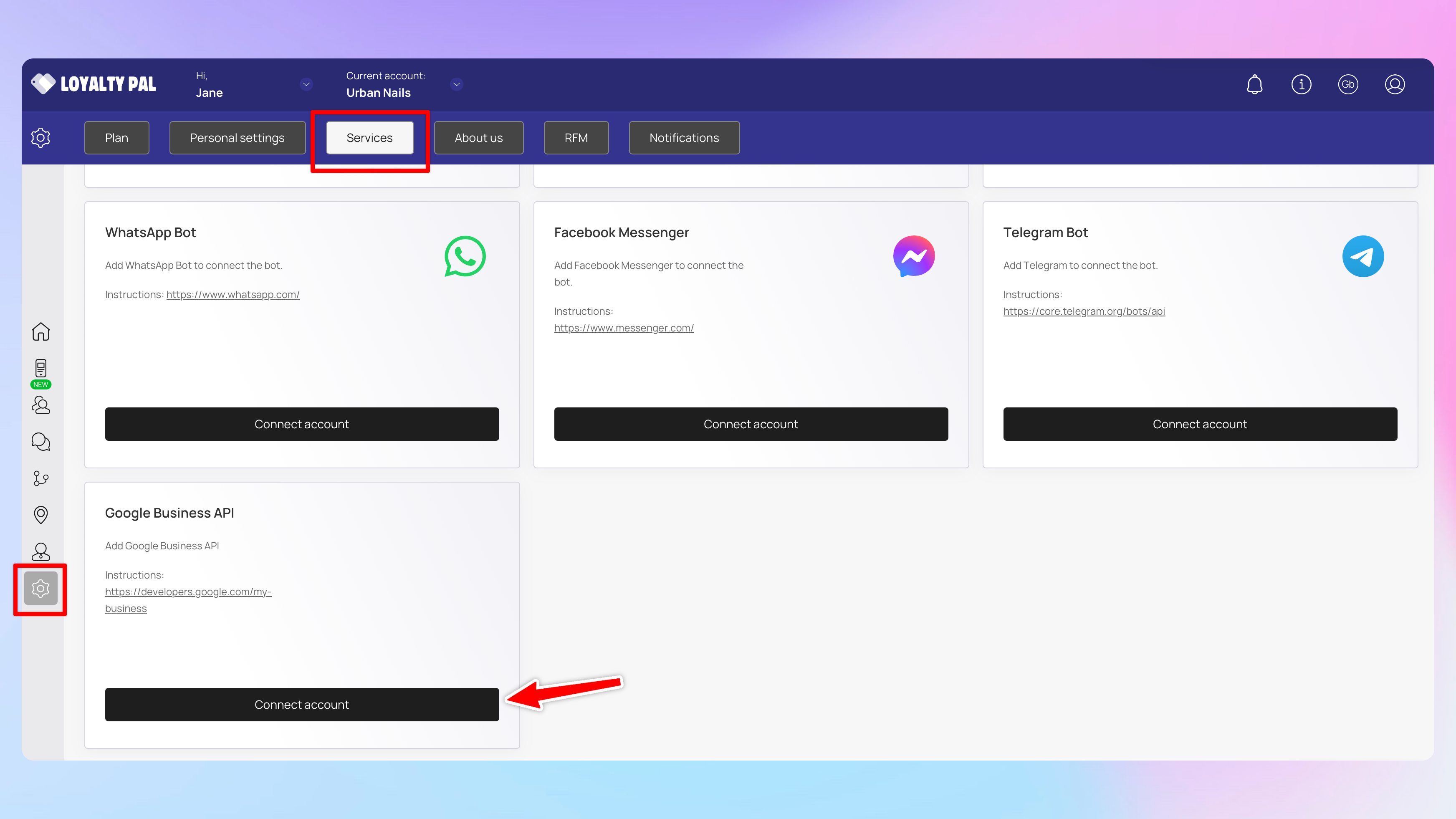Viewport: 1456px width, 819px height.
Task: Go to Home in the sidebar
Action: pyautogui.click(x=40, y=332)
